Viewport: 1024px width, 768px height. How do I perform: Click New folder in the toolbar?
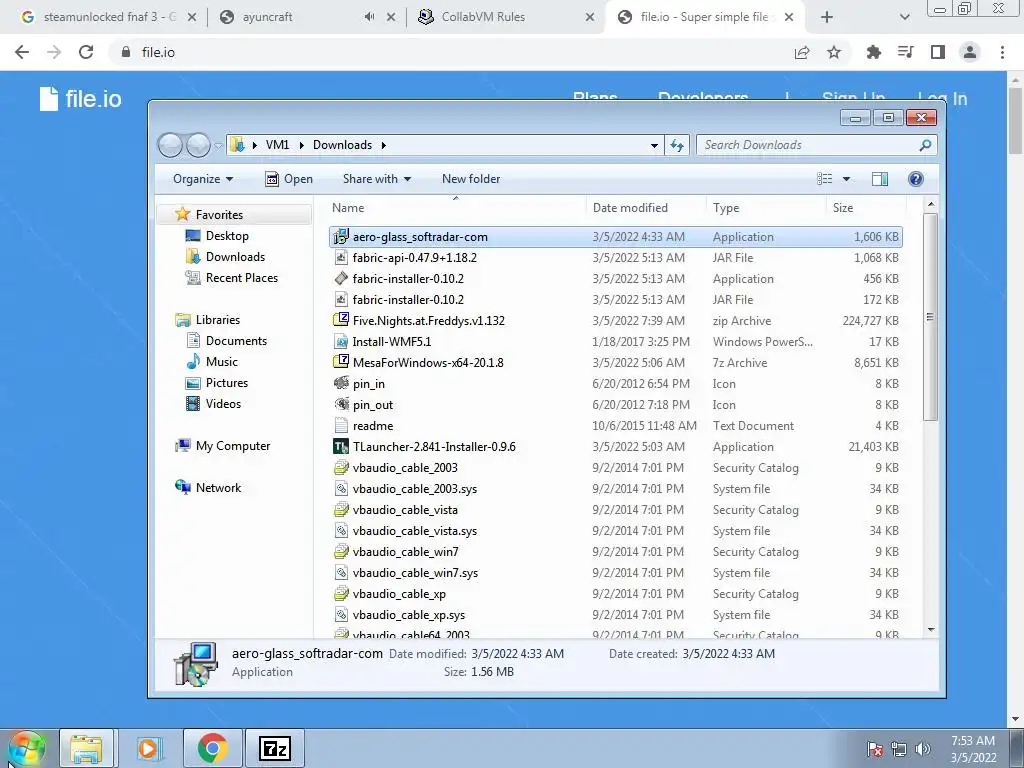point(471,179)
